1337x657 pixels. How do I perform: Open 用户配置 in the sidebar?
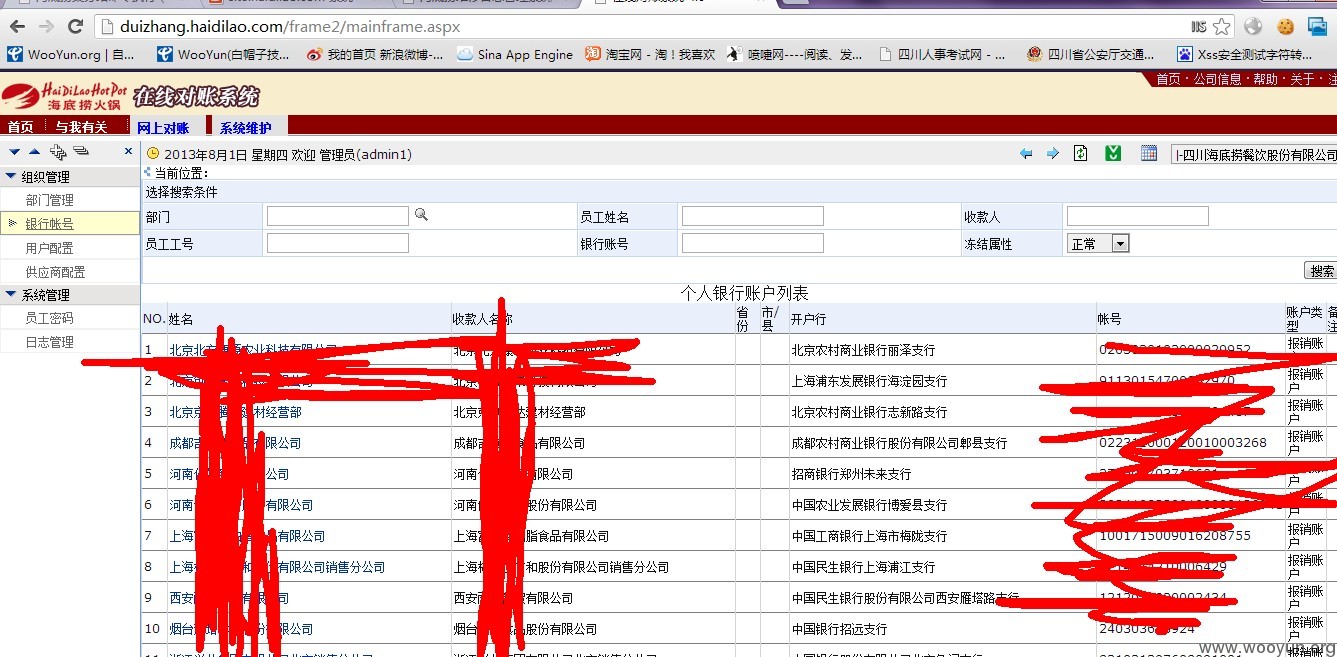coord(50,248)
